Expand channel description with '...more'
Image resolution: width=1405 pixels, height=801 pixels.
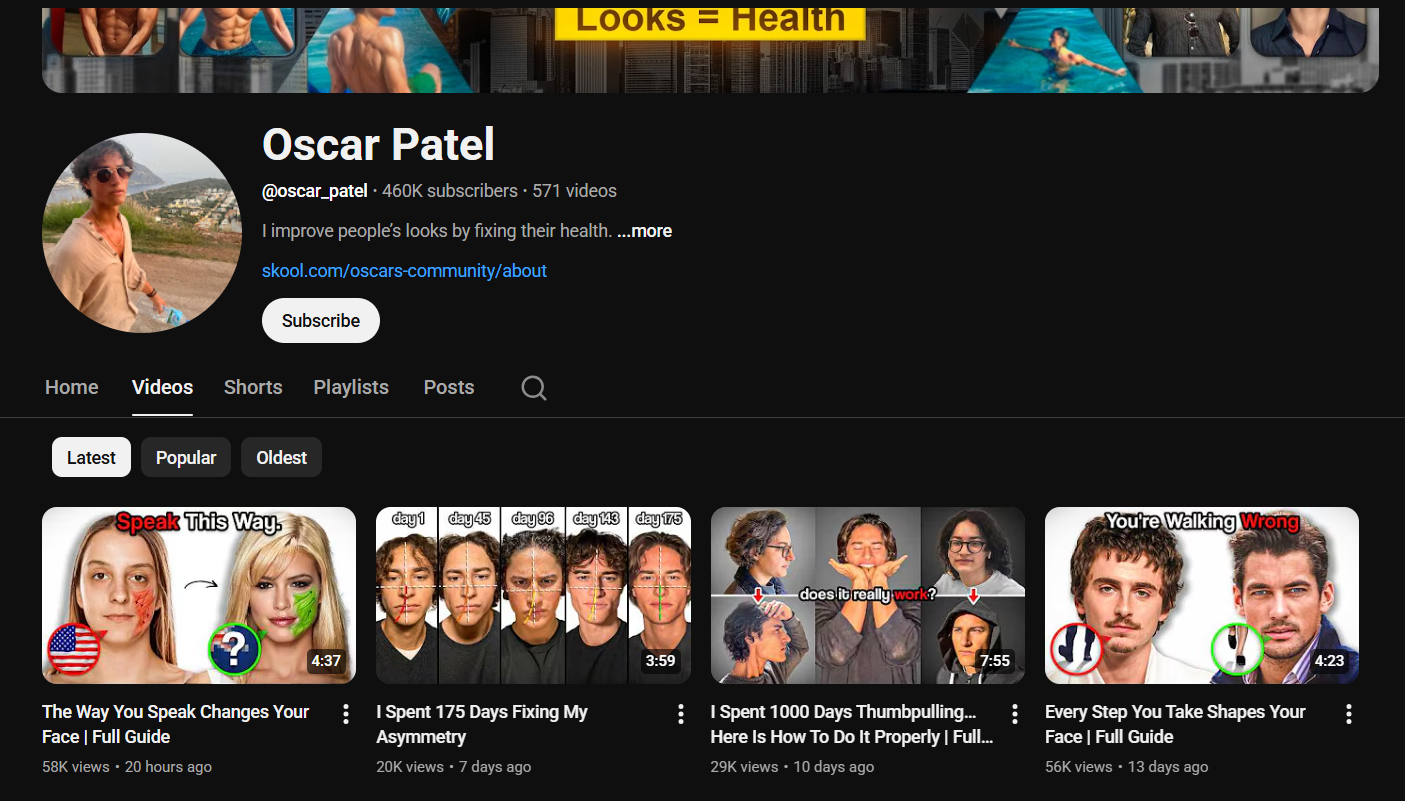[x=644, y=231]
